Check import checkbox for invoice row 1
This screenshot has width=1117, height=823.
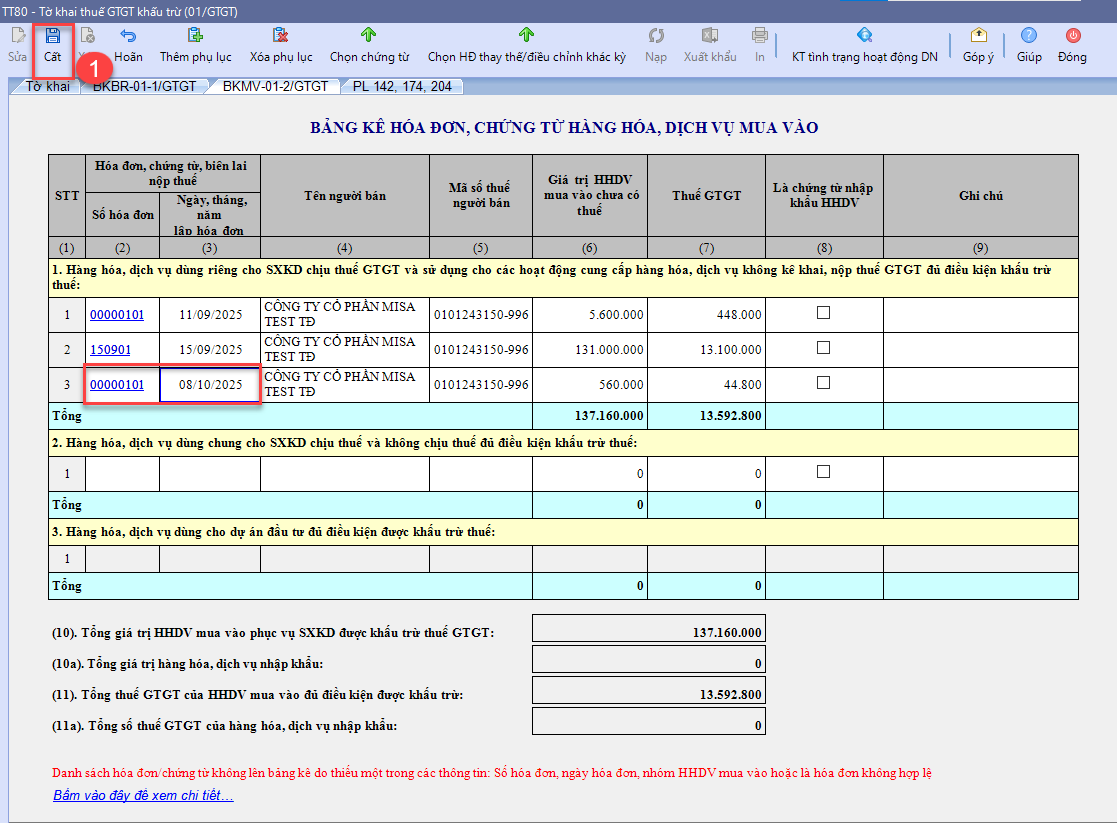[x=824, y=313]
